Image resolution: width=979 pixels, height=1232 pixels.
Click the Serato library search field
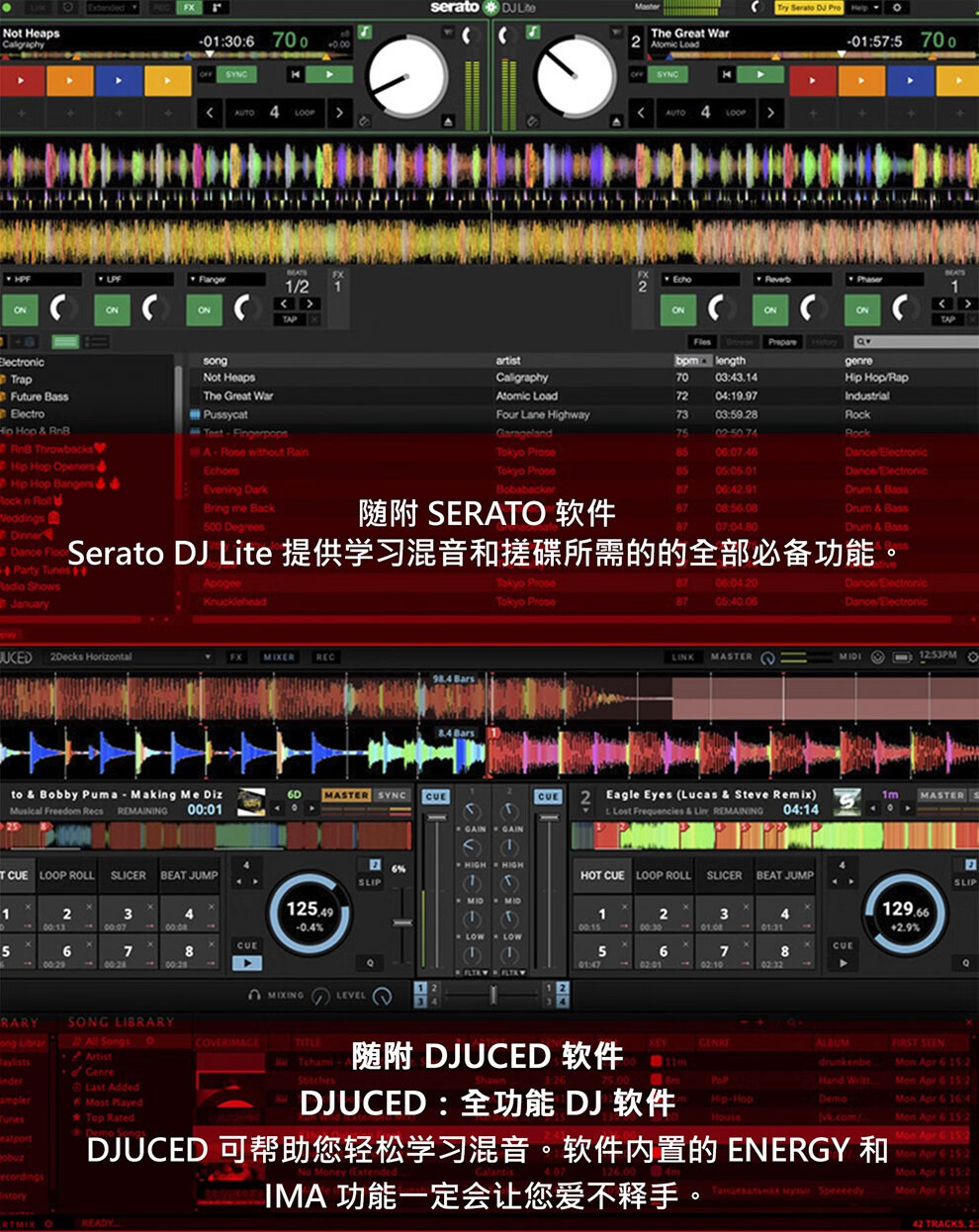pyautogui.click(x=916, y=341)
